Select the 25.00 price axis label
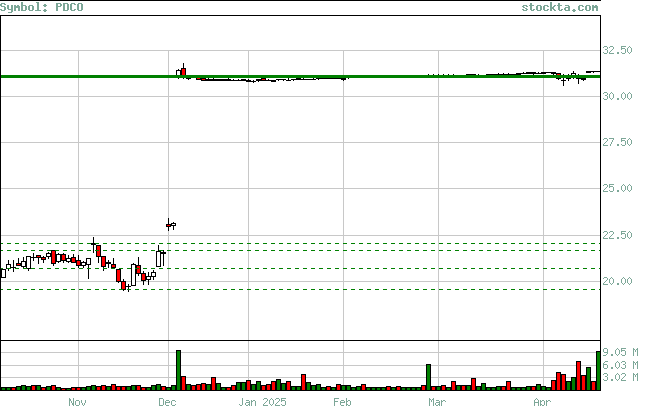This screenshot has height=406, width=655. (x=617, y=188)
